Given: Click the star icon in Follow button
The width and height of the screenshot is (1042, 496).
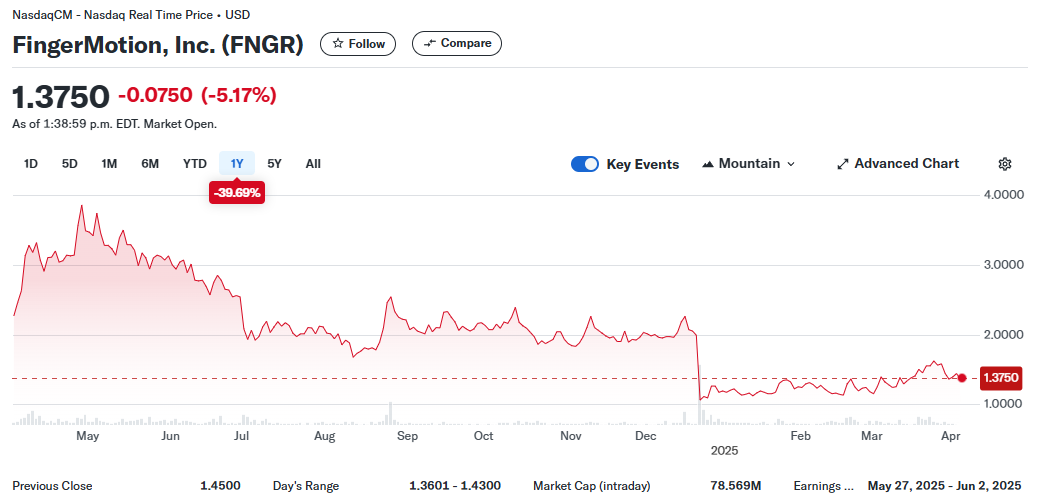Looking at the screenshot, I should click(x=338, y=44).
